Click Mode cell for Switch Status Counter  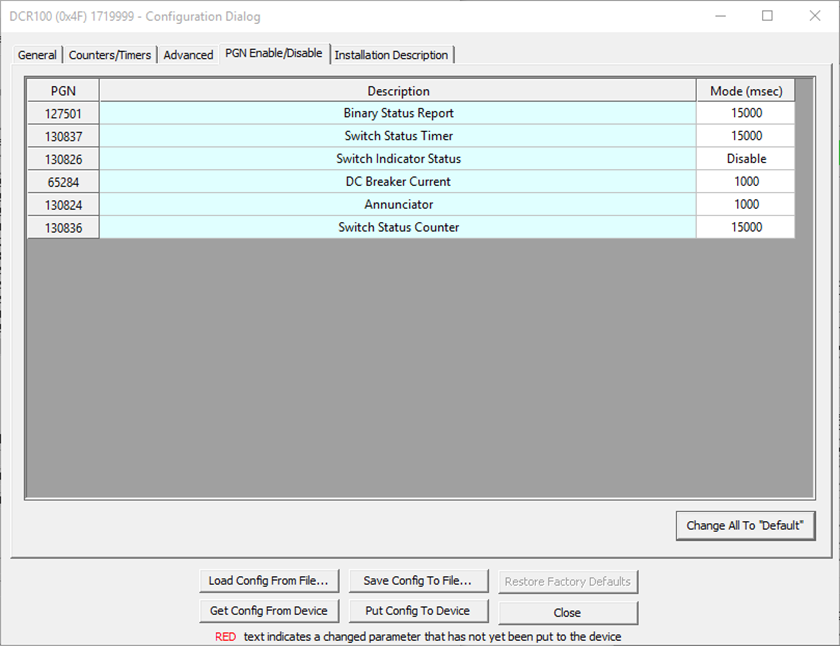(746, 228)
